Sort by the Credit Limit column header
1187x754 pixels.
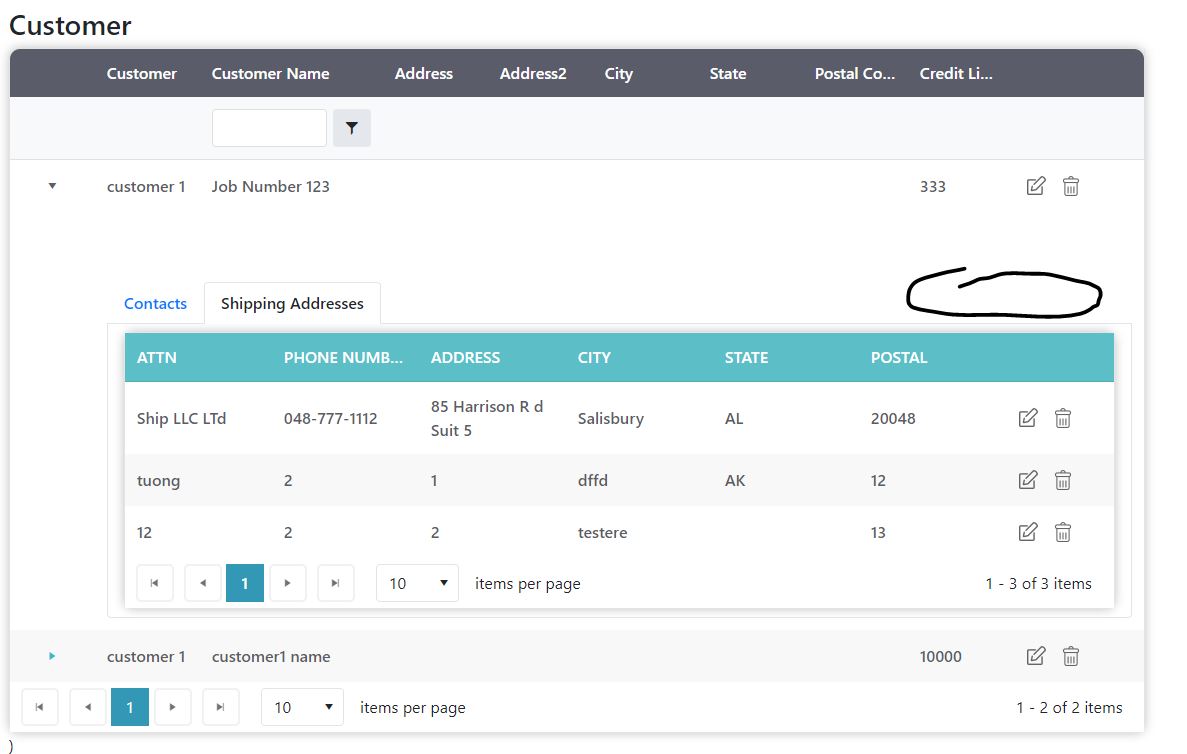coord(955,73)
